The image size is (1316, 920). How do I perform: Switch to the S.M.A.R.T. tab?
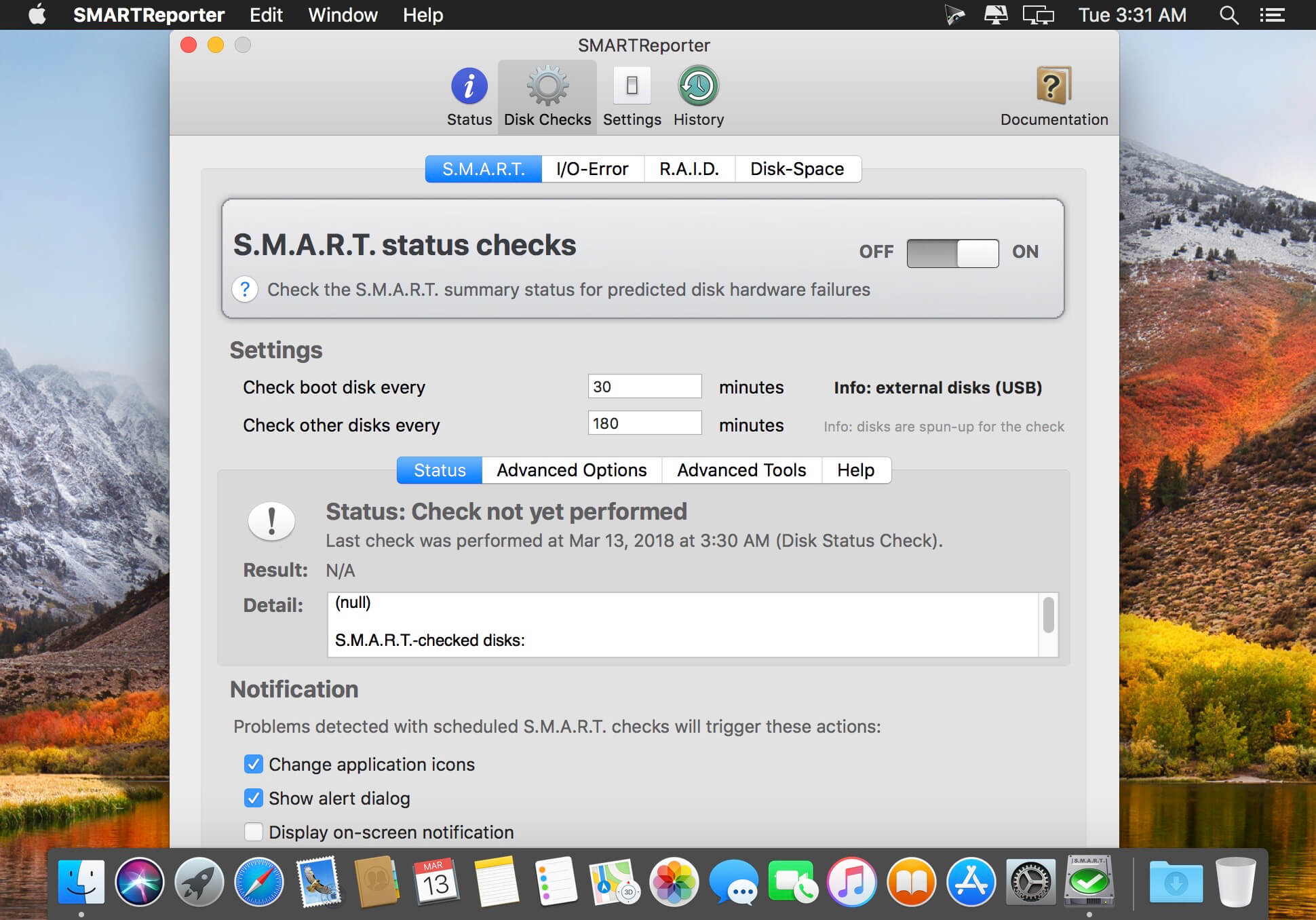[484, 169]
